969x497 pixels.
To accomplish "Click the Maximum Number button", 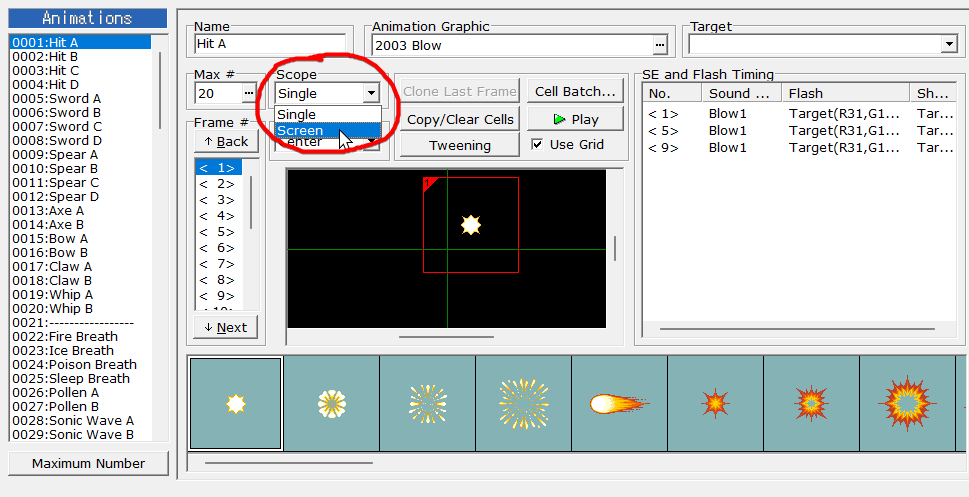I will tap(88, 464).
